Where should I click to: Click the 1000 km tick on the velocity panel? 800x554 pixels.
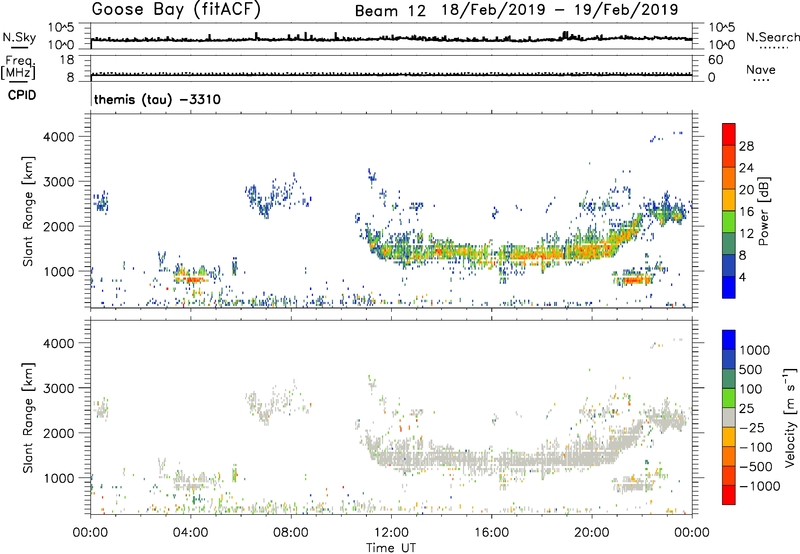[x=59, y=477]
